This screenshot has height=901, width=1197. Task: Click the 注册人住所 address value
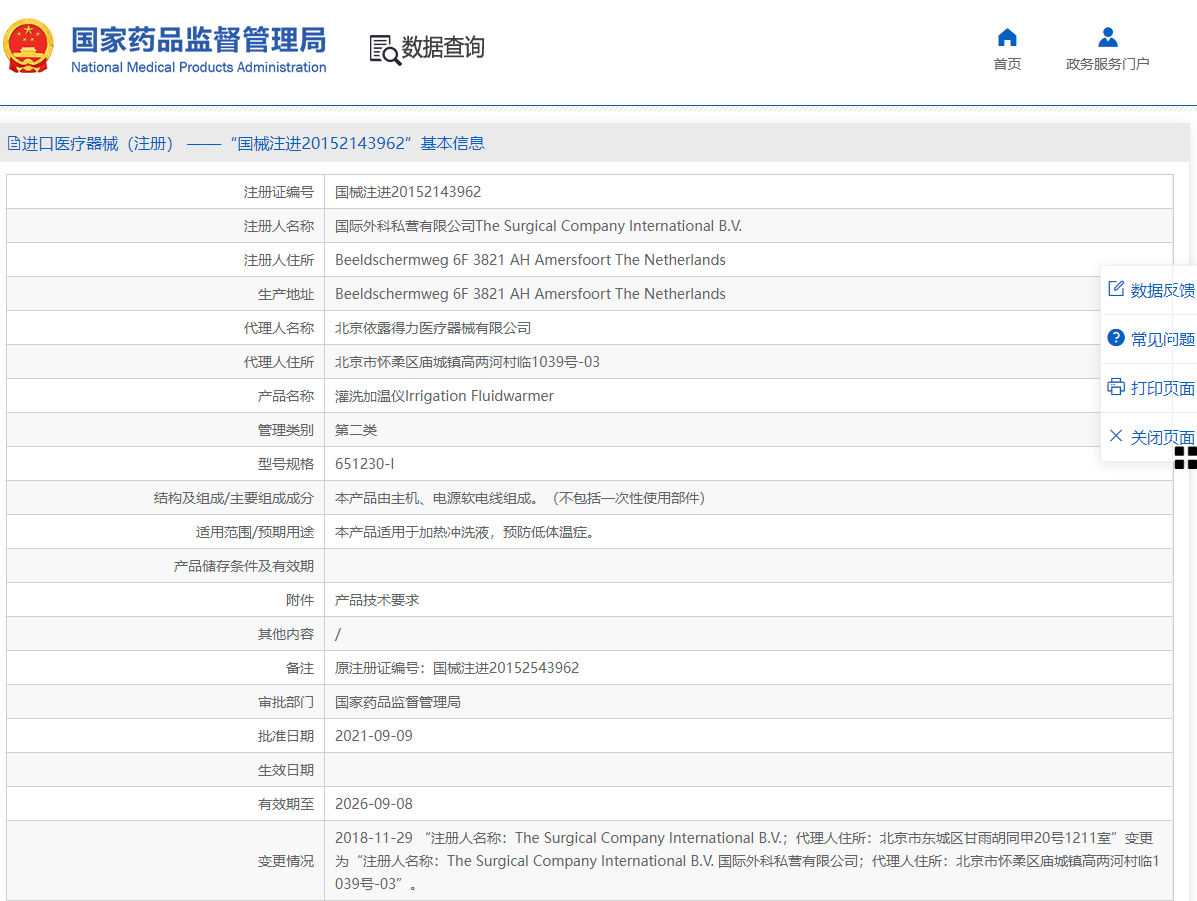(530, 260)
